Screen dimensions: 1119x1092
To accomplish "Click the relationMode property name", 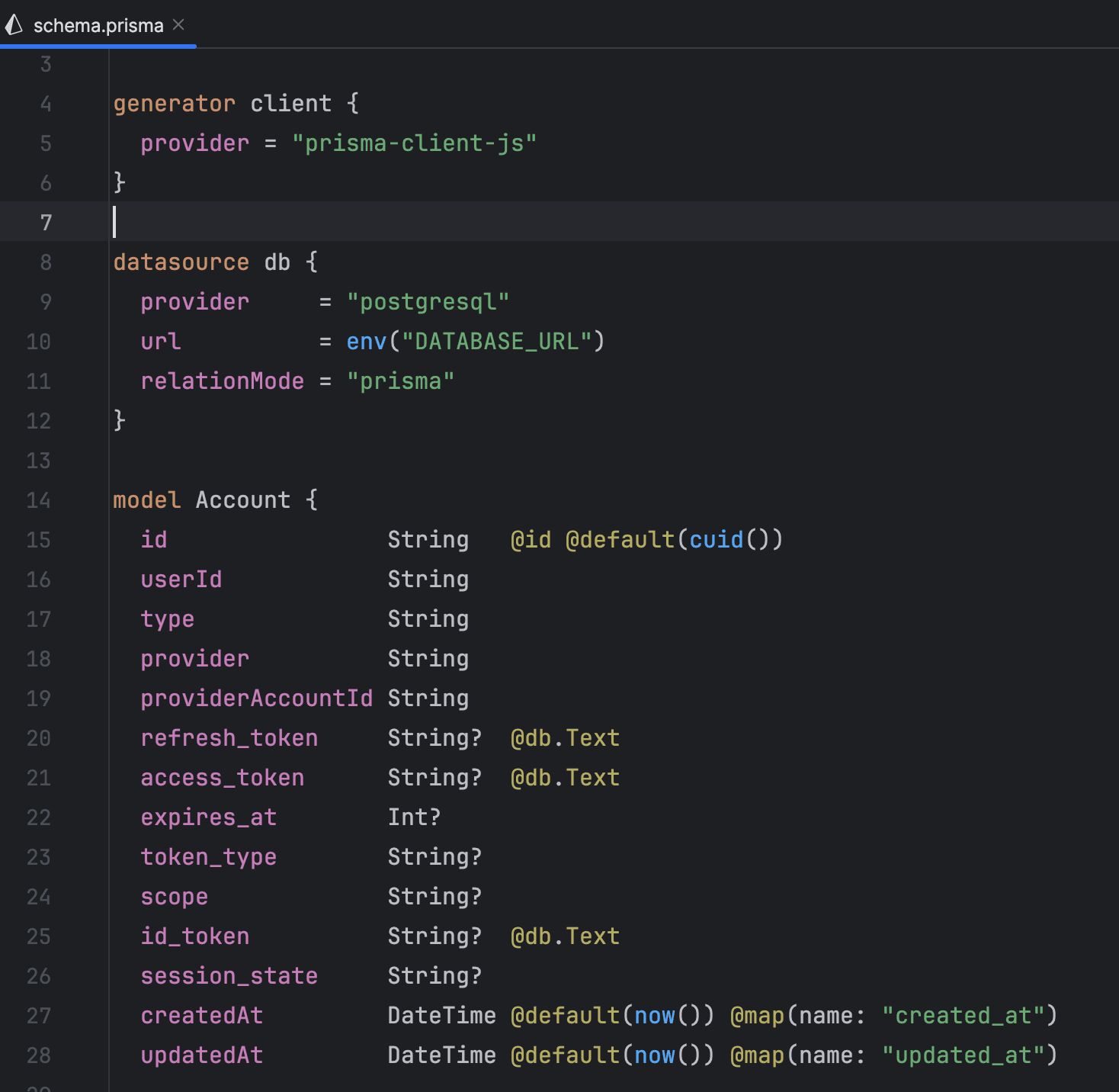I will click(222, 381).
